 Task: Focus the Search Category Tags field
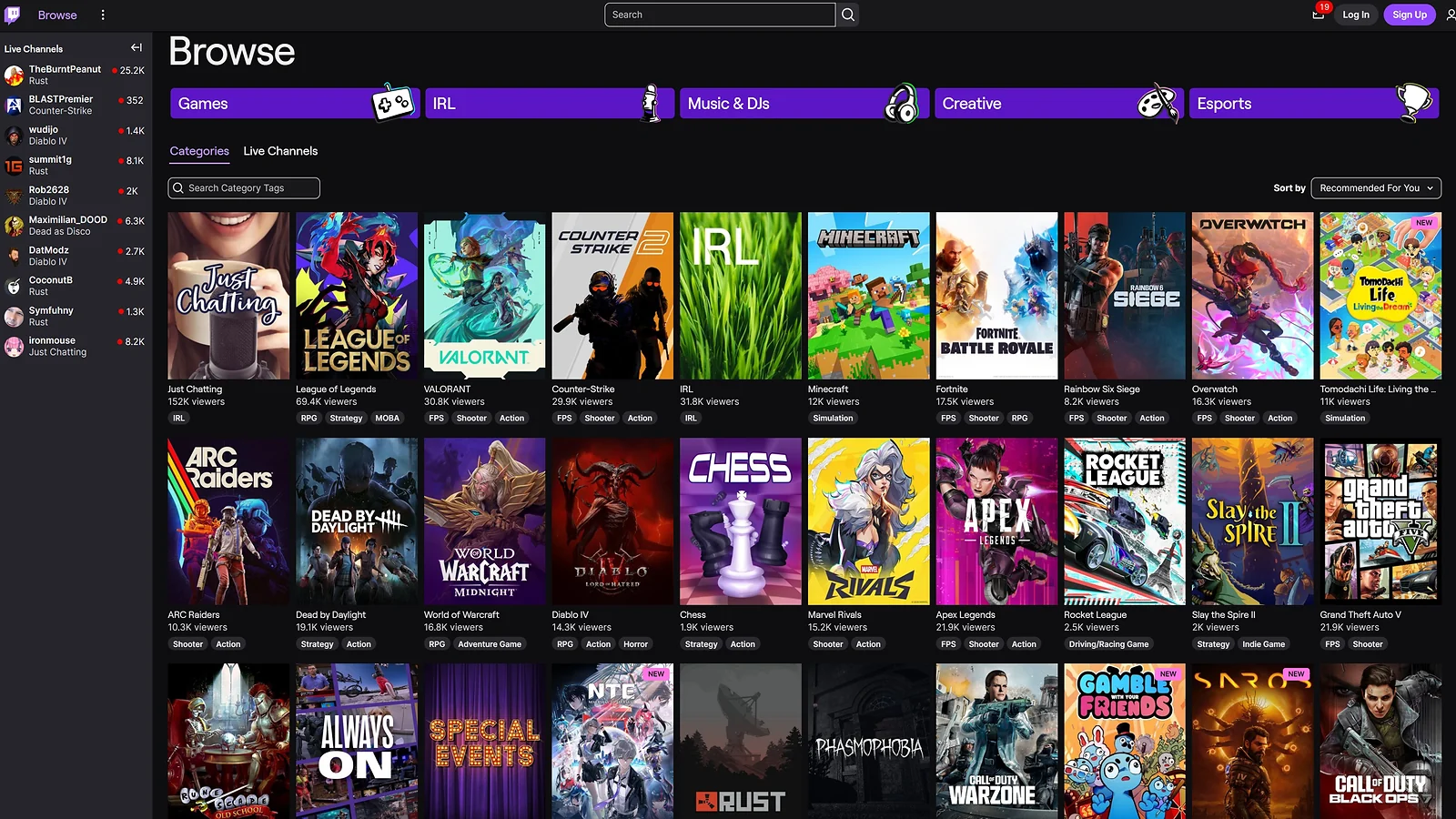click(244, 188)
